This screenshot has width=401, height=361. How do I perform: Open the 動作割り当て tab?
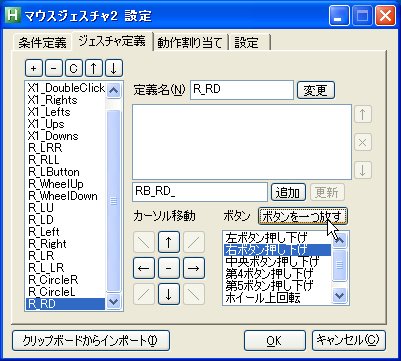tap(190, 43)
